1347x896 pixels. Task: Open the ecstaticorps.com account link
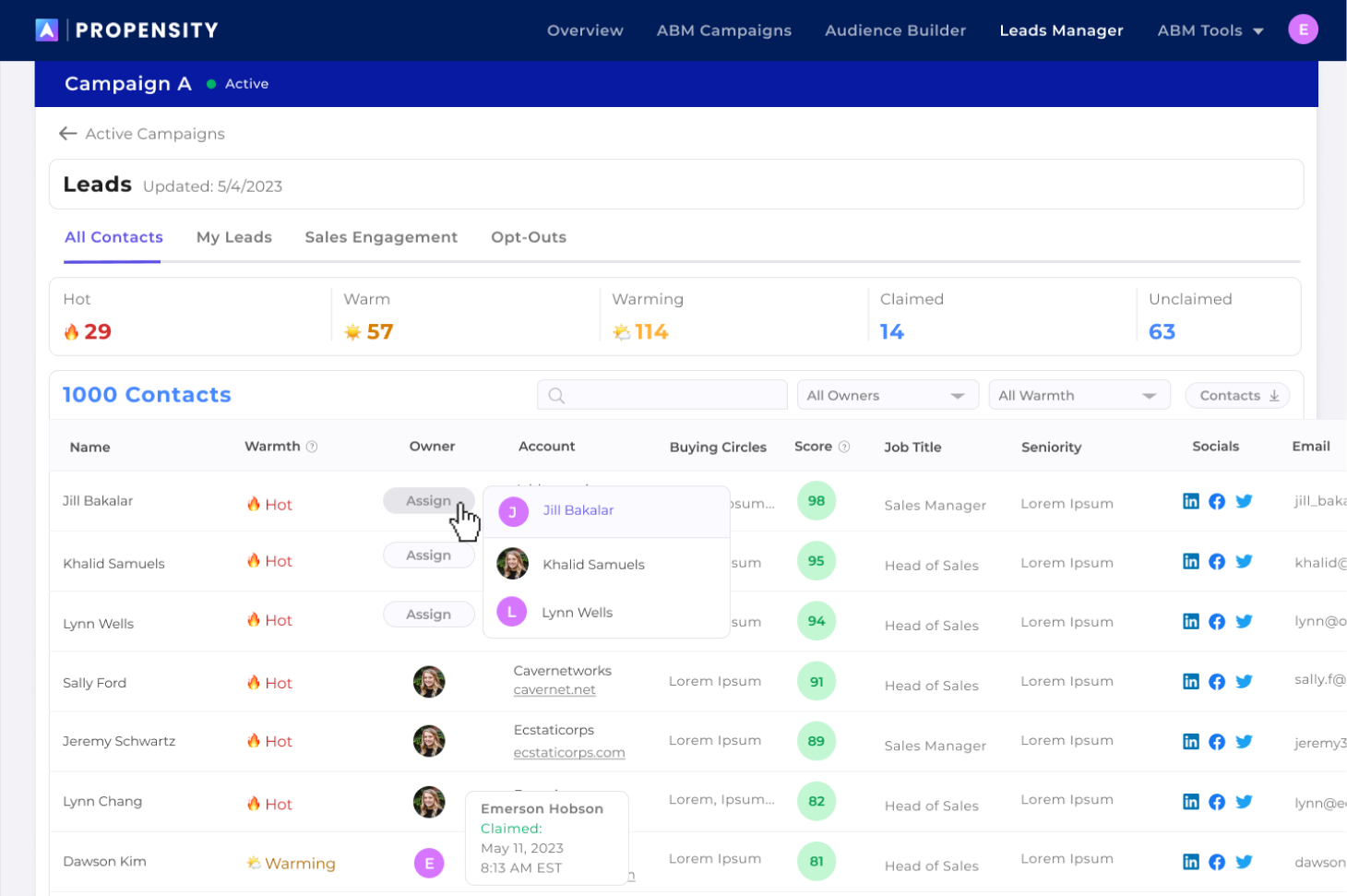[569, 753]
